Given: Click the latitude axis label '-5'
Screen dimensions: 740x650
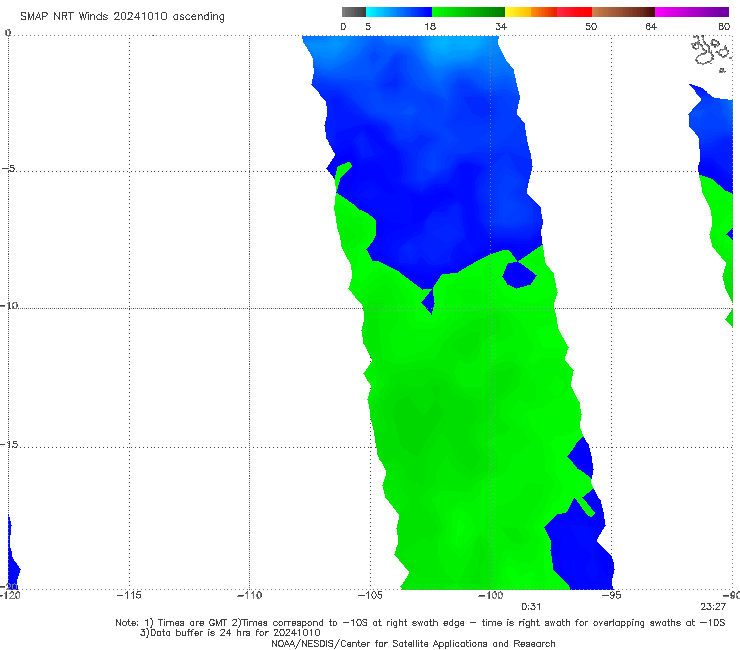Looking at the screenshot, I should click(x=9, y=168).
